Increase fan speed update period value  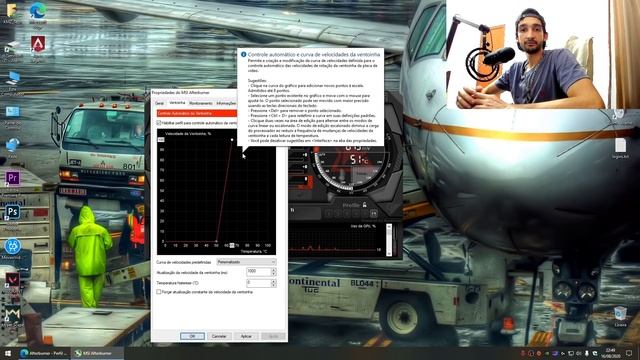point(273,270)
